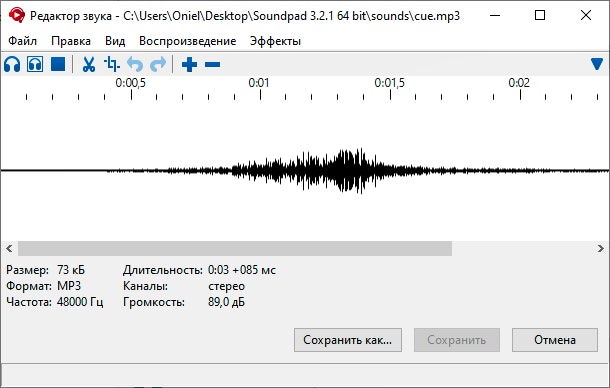Cut the selection with the scissors icon
This screenshot has height=388, width=610.
[x=89, y=64]
